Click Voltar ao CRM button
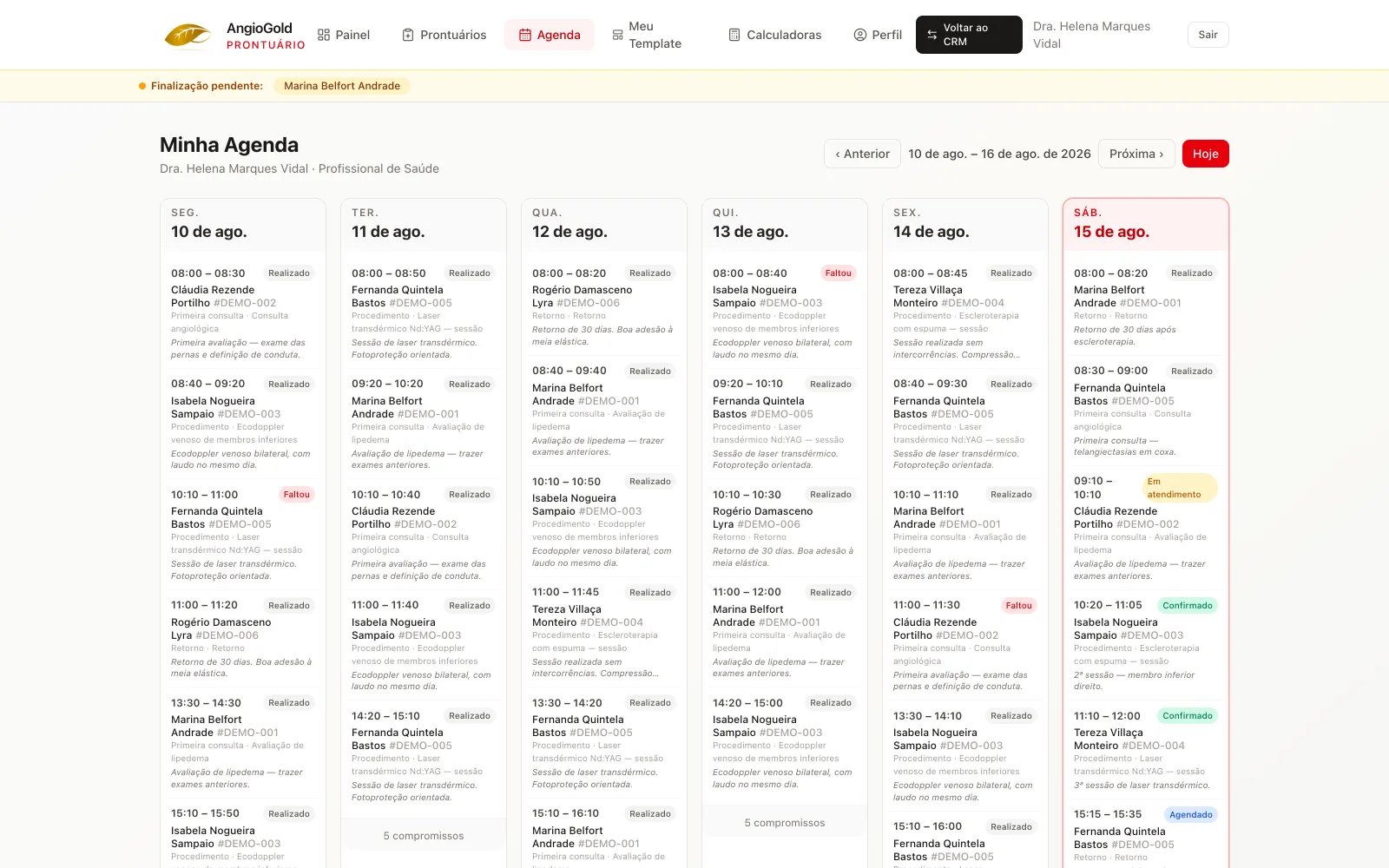1389x868 pixels. (969, 35)
